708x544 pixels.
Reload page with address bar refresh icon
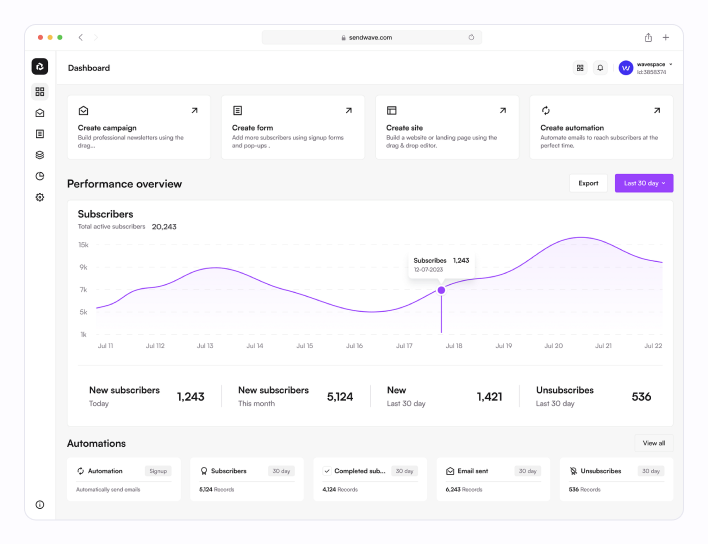coord(471,37)
